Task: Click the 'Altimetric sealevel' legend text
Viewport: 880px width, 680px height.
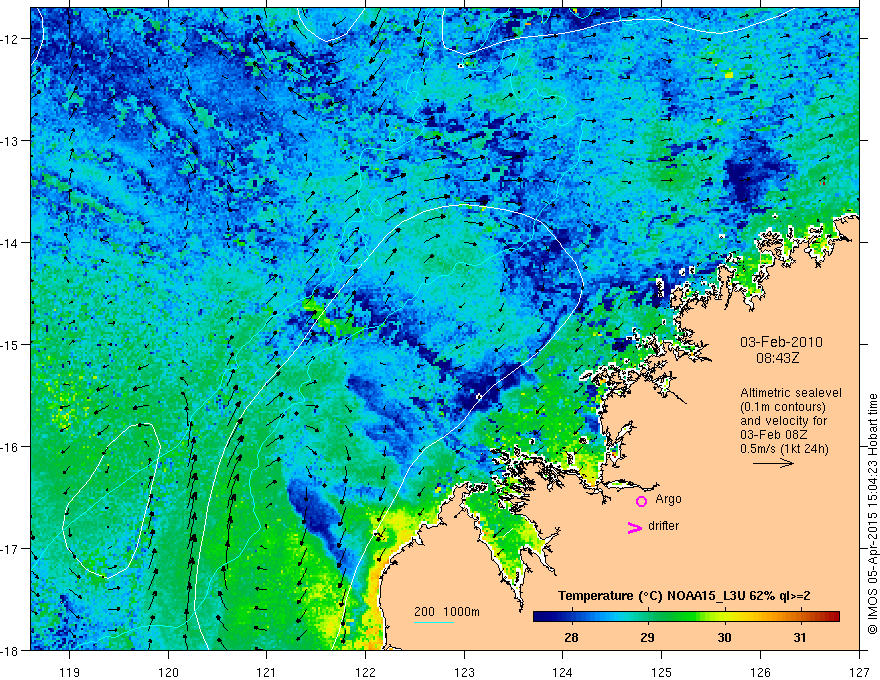Action: [x=791, y=393]
